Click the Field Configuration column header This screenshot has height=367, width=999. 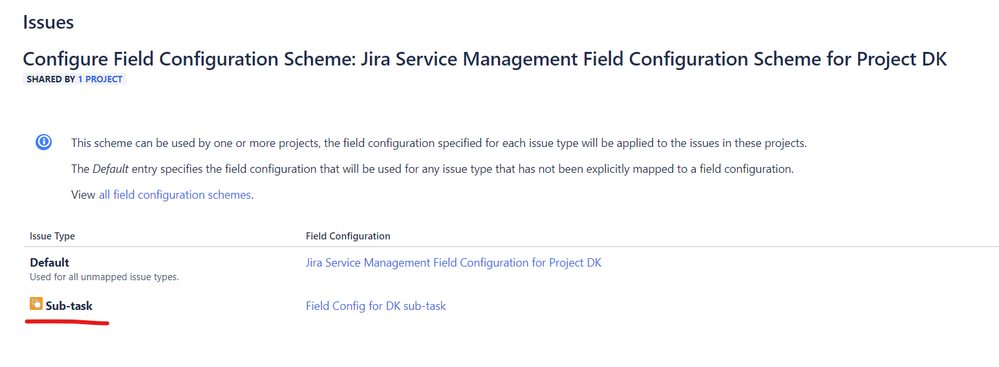point(348,236)
